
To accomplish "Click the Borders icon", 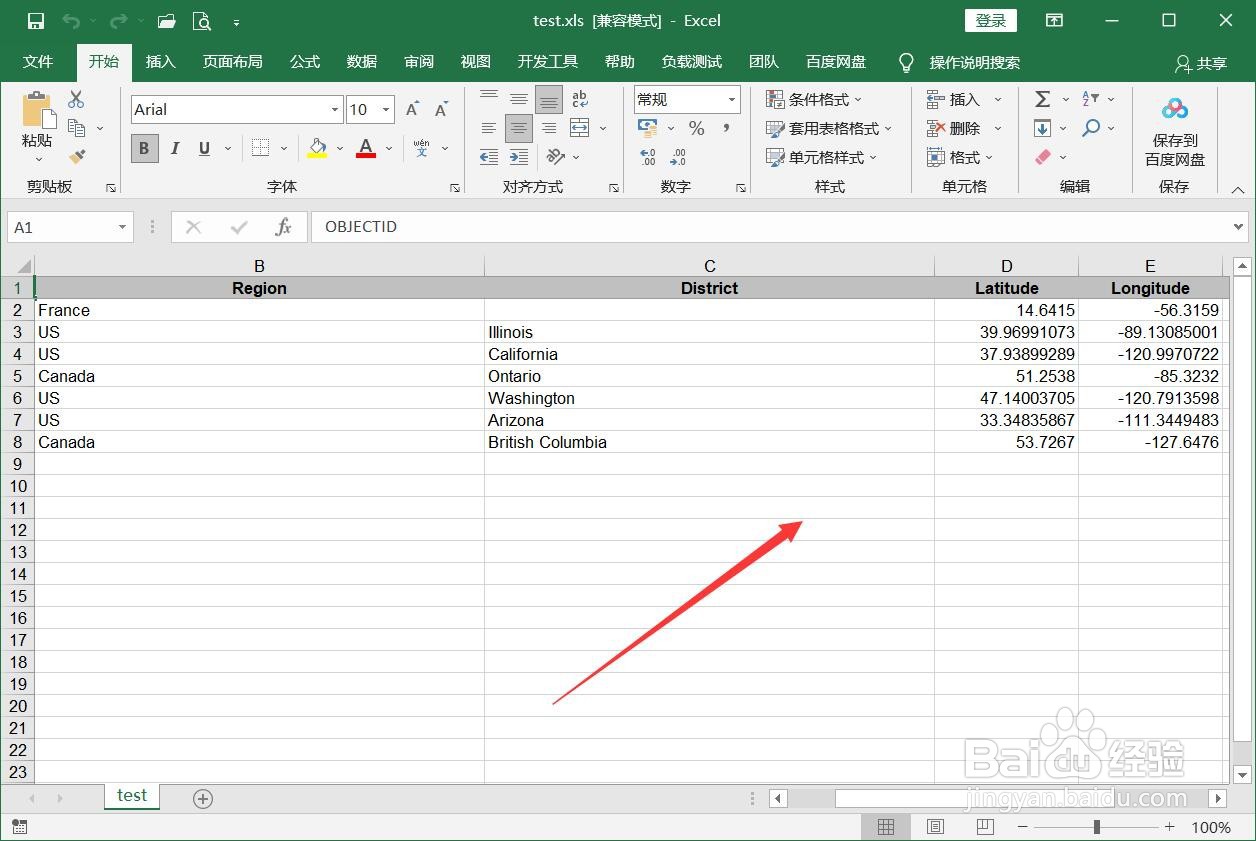I will [260, 148].
